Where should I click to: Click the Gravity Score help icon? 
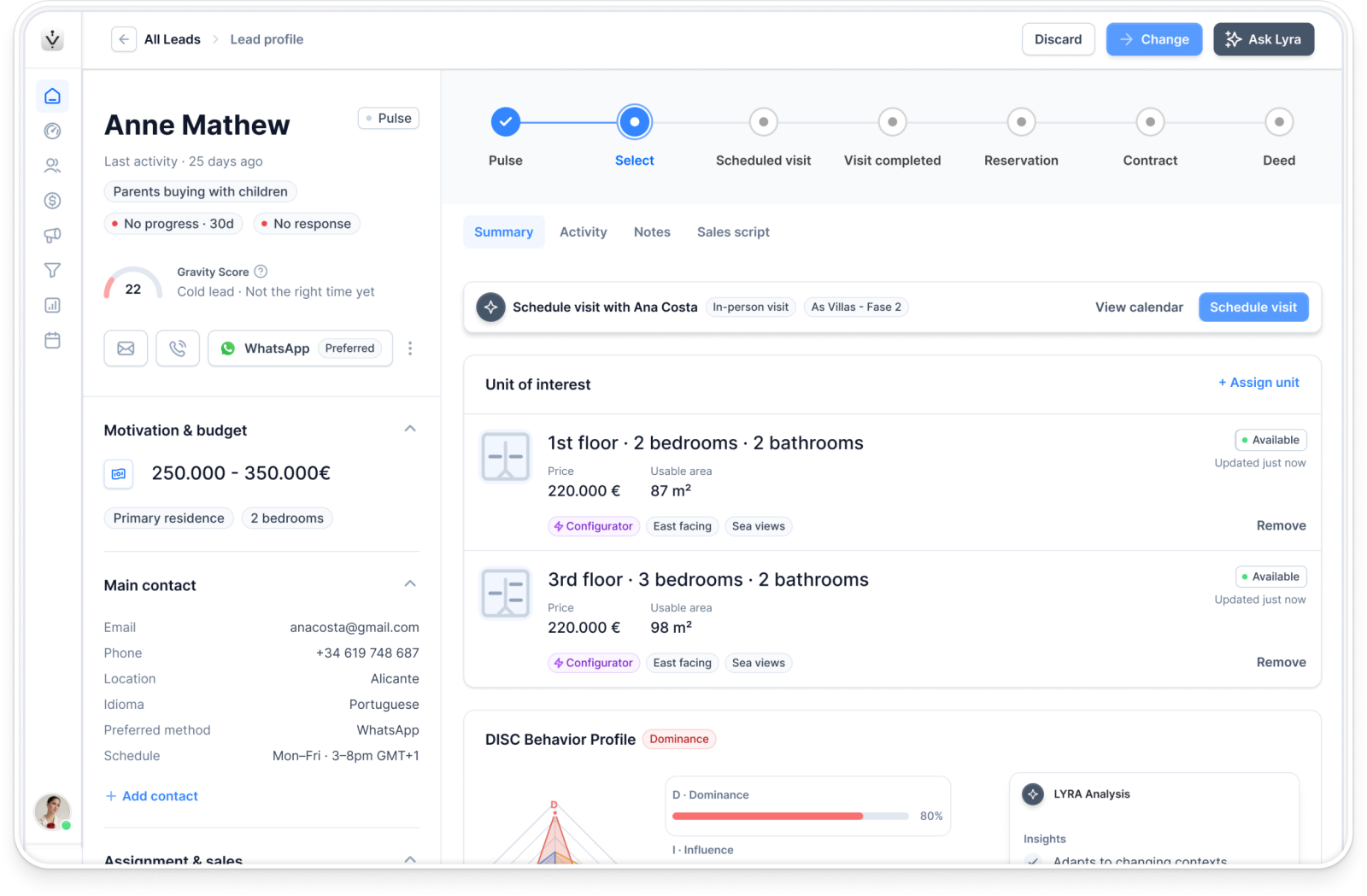click(x=261, y=272)
